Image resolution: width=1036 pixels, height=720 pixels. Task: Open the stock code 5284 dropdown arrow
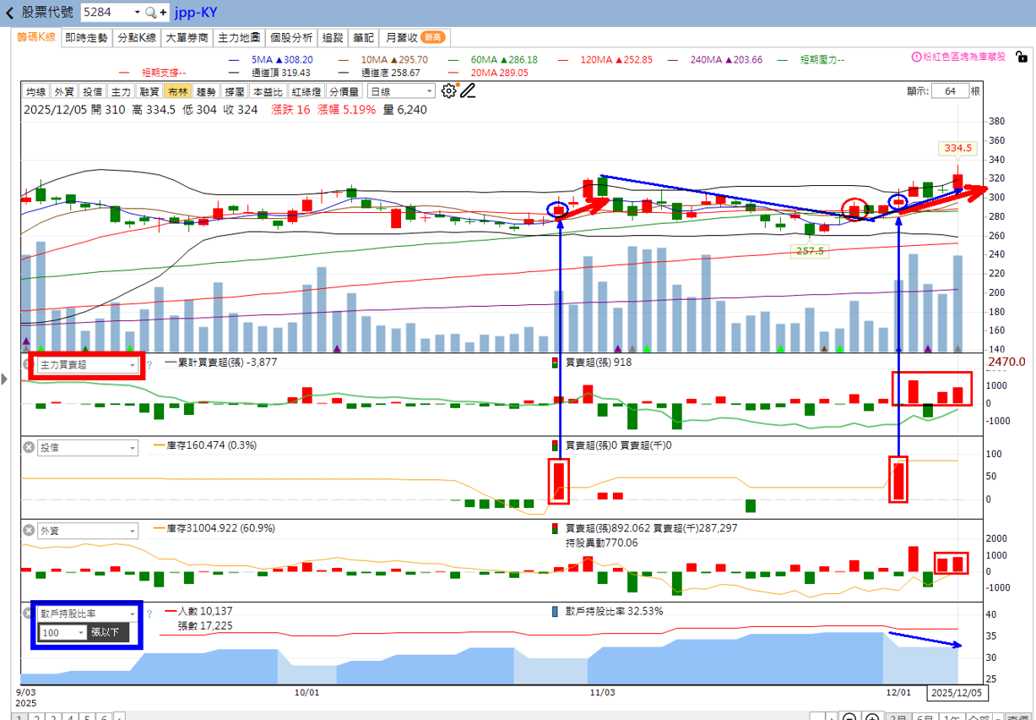[x=137, y=13]
